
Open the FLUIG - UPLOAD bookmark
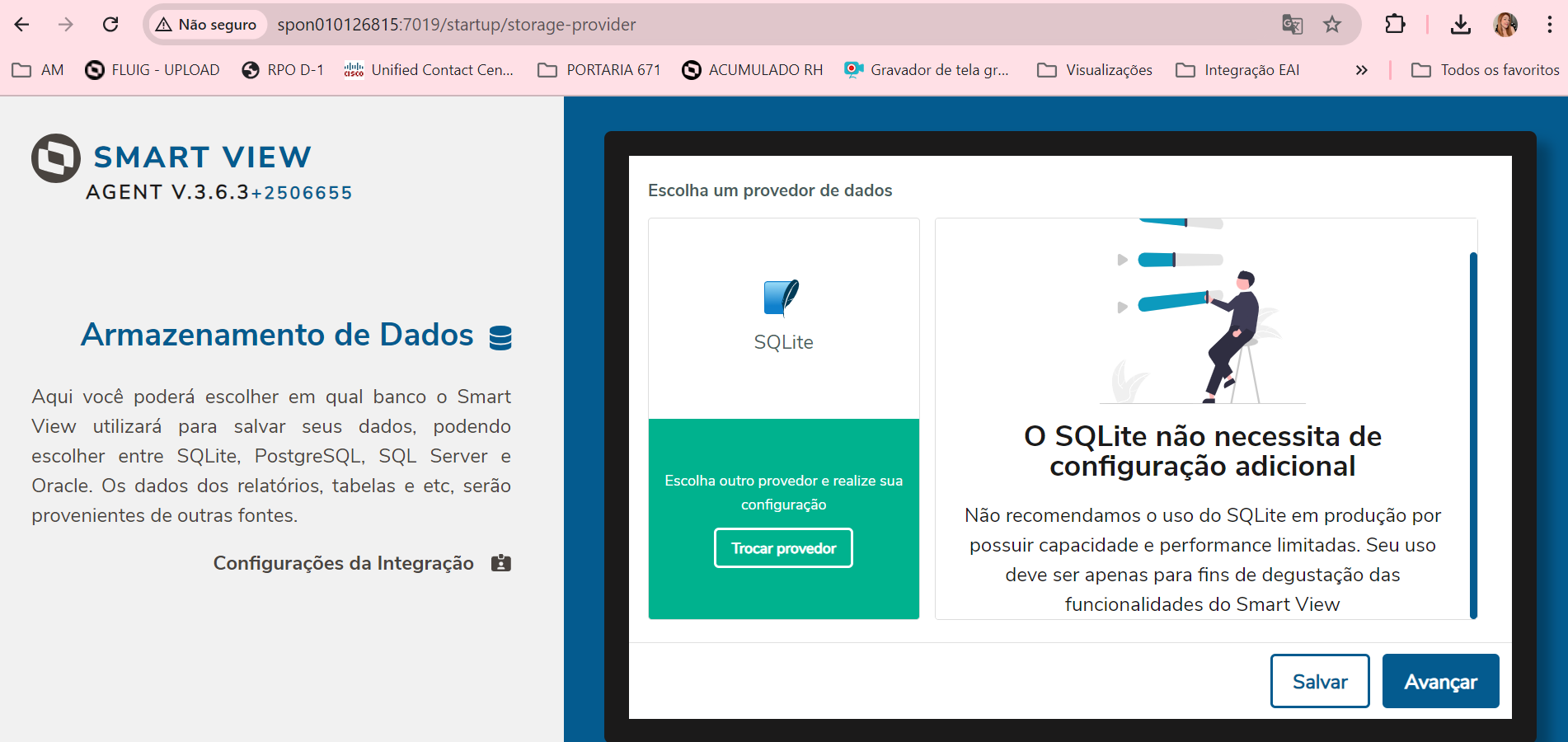pyautogui.click(x=153, y=70)
